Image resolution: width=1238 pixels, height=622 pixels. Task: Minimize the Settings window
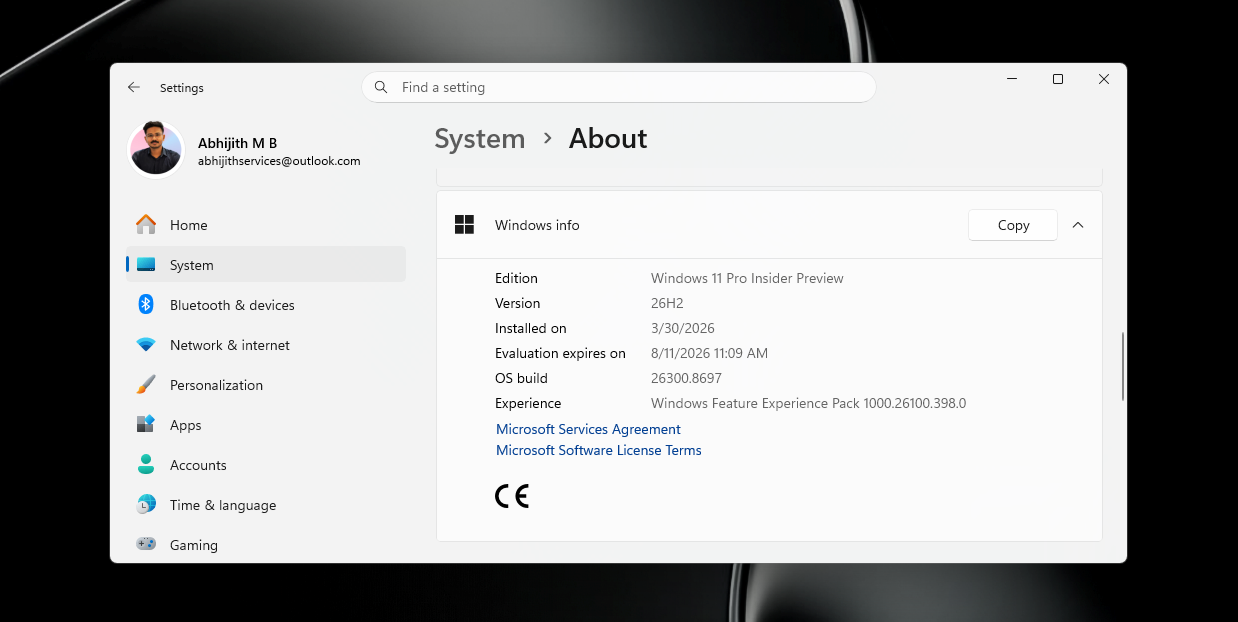point(1013,79)
